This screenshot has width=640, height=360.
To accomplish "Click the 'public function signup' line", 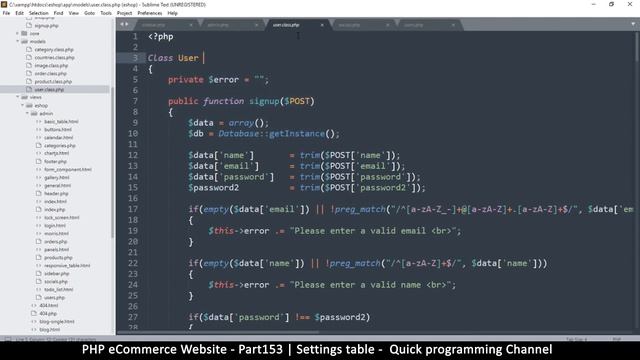I will [241, 101].
